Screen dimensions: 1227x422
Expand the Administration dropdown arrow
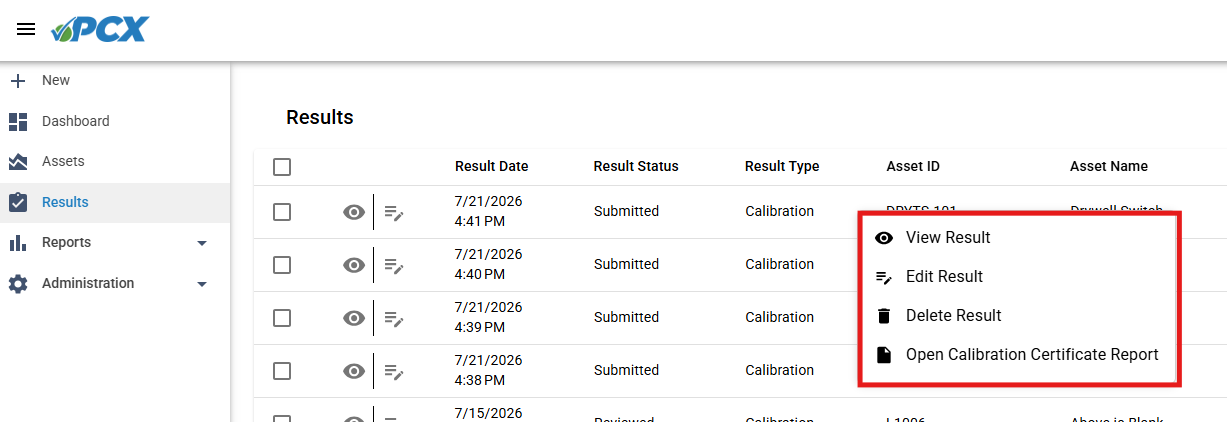202,284
